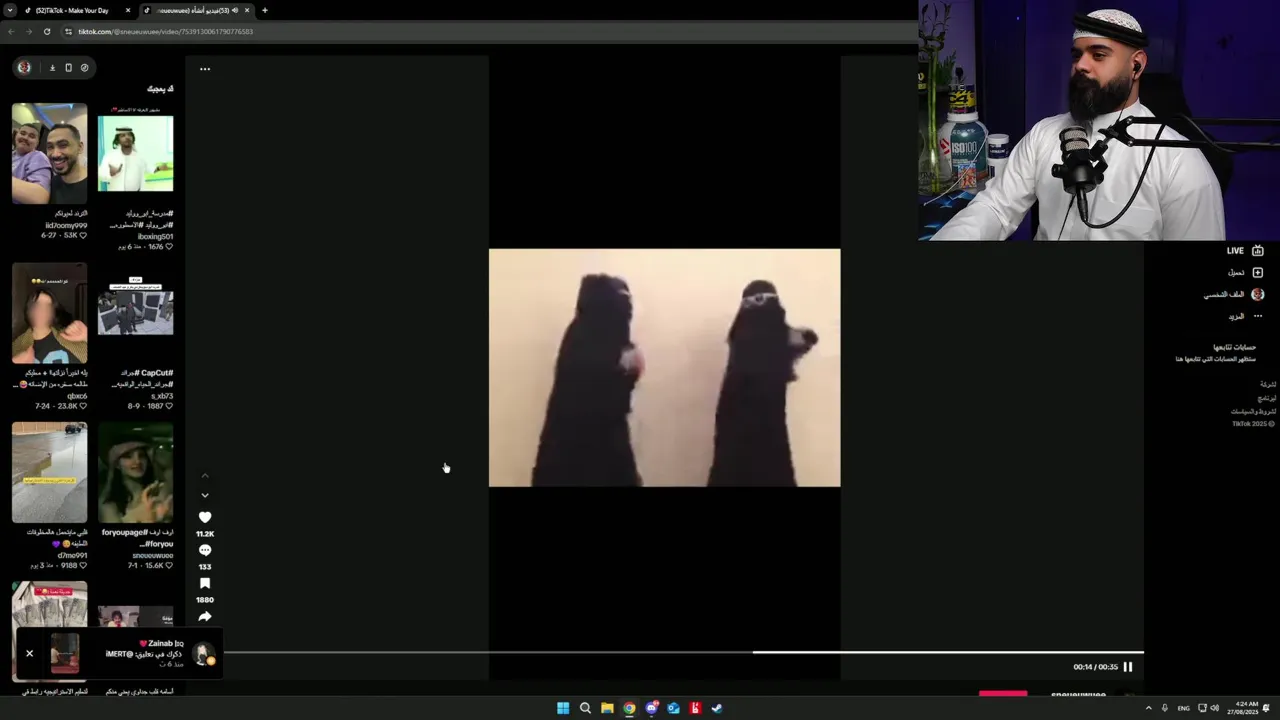Click username qbxc6
This screenshot has width=1280, height=720.
(x=76, y=396)
